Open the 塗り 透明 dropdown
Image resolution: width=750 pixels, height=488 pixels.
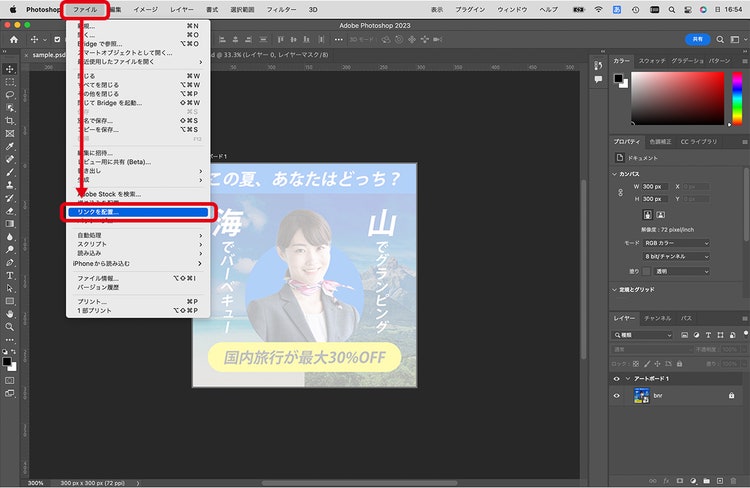click(x=681, y=271)
